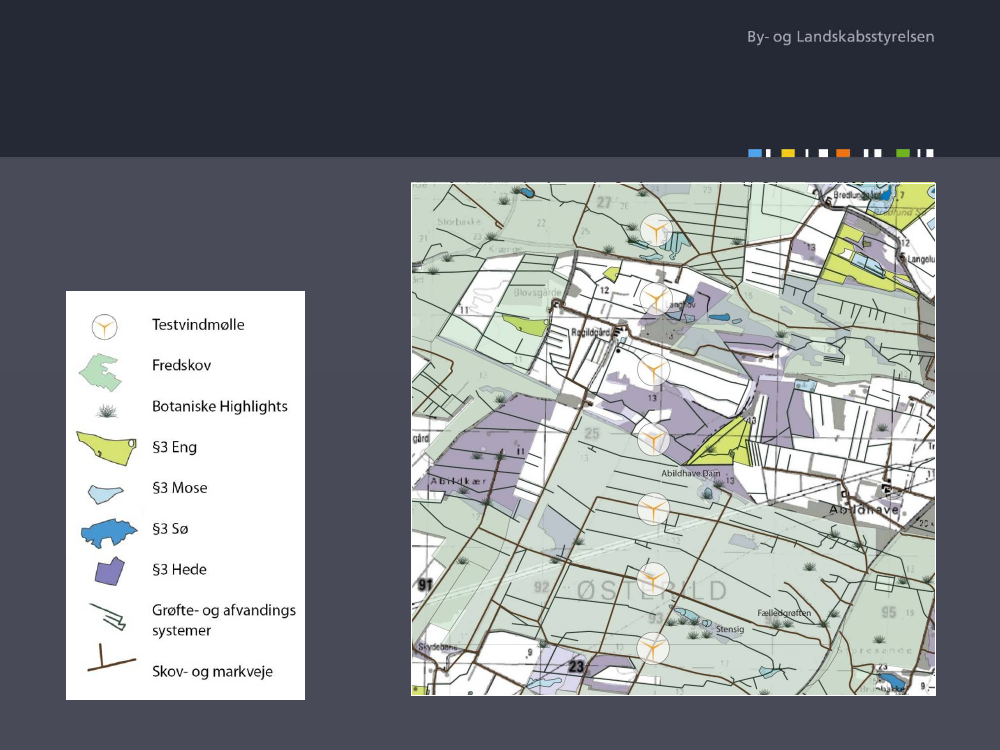This screenshot has width=1000, height=750.
Task: Click the 'Storbakke' map label
Action: (x=459, y=222)
